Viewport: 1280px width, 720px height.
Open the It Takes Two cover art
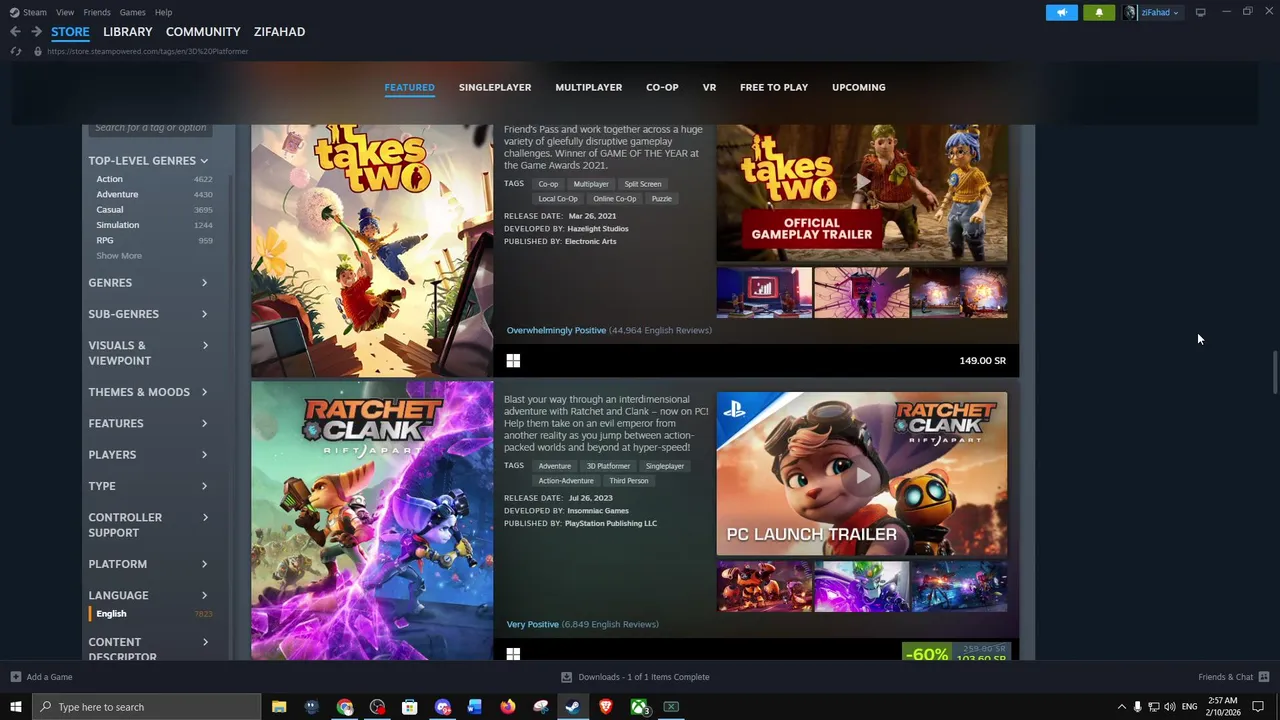click(372, 250)
